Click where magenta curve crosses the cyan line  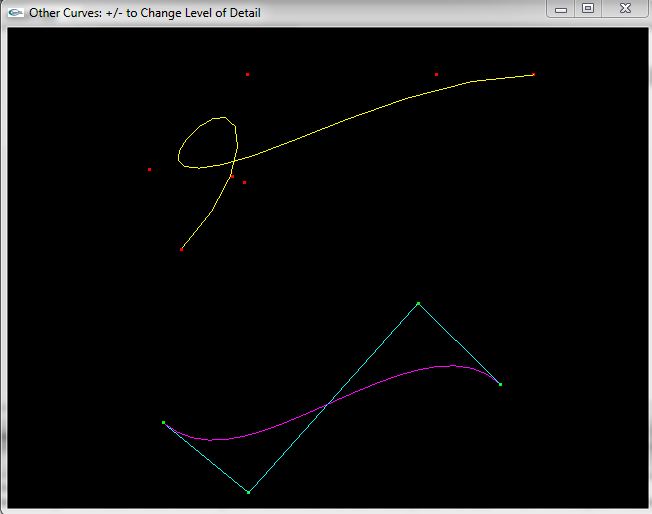[329, 403]
